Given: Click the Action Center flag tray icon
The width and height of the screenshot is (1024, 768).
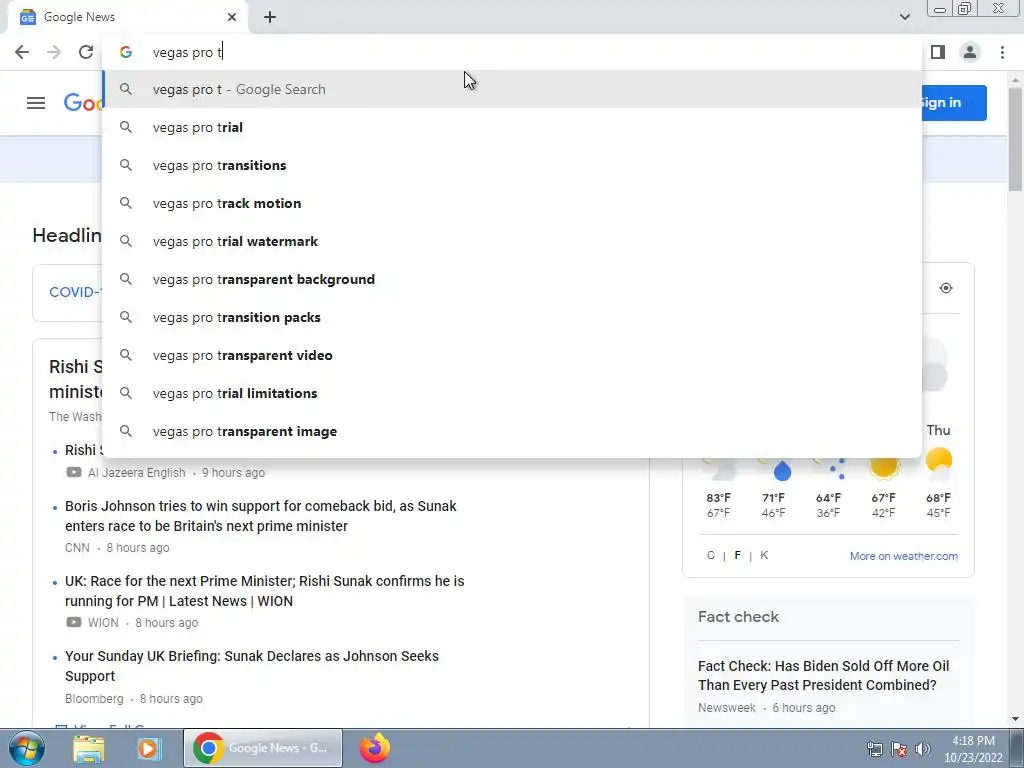Looking at the screenshot, I should [x=899, y=749].
